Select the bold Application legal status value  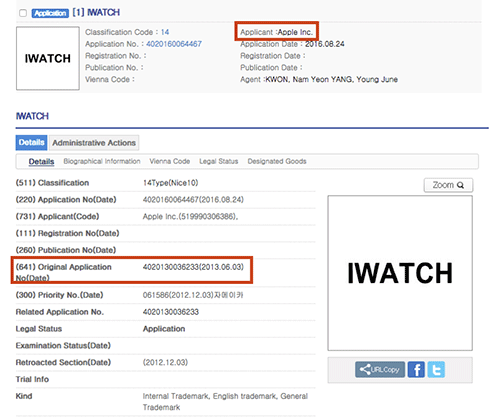(x=164, y=329)
